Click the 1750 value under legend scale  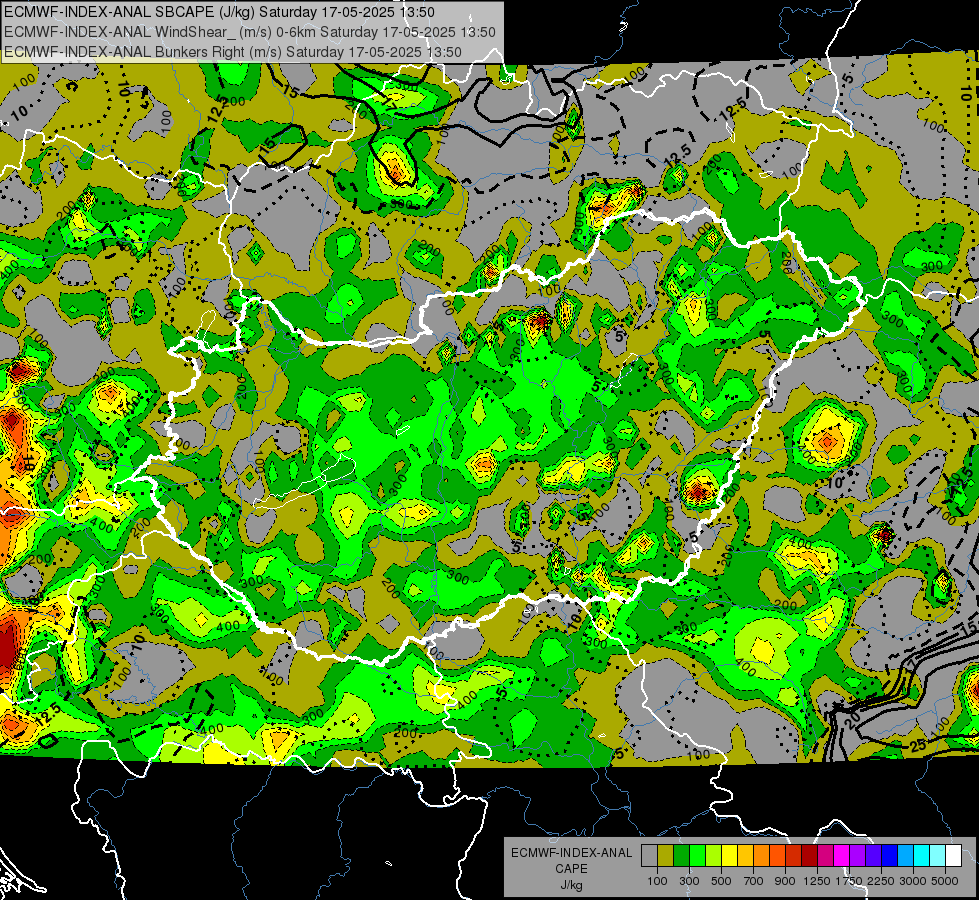pyautogui.click(x=849, y=881)
